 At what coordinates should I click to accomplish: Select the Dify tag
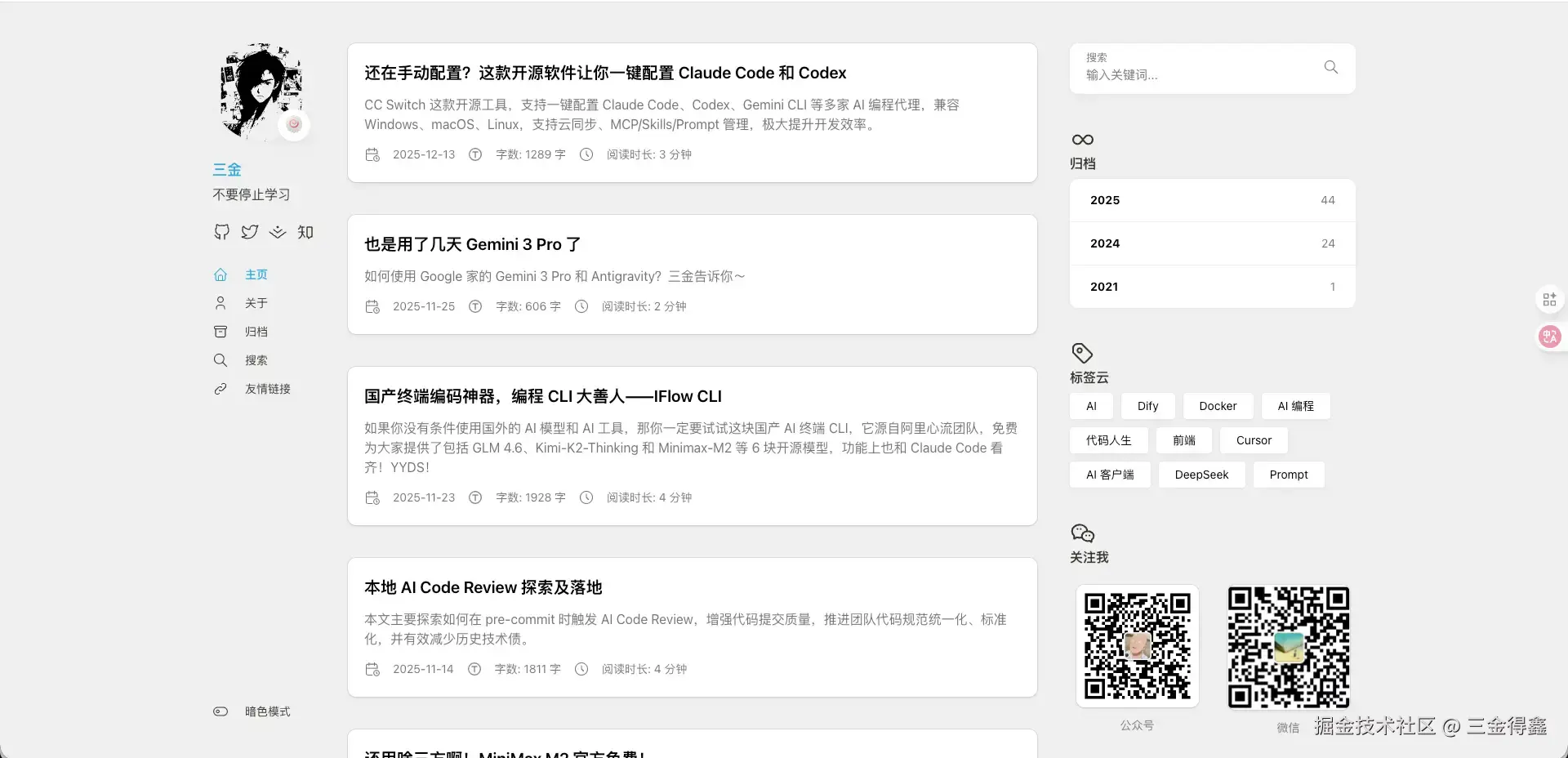(x=1148, y=406)
